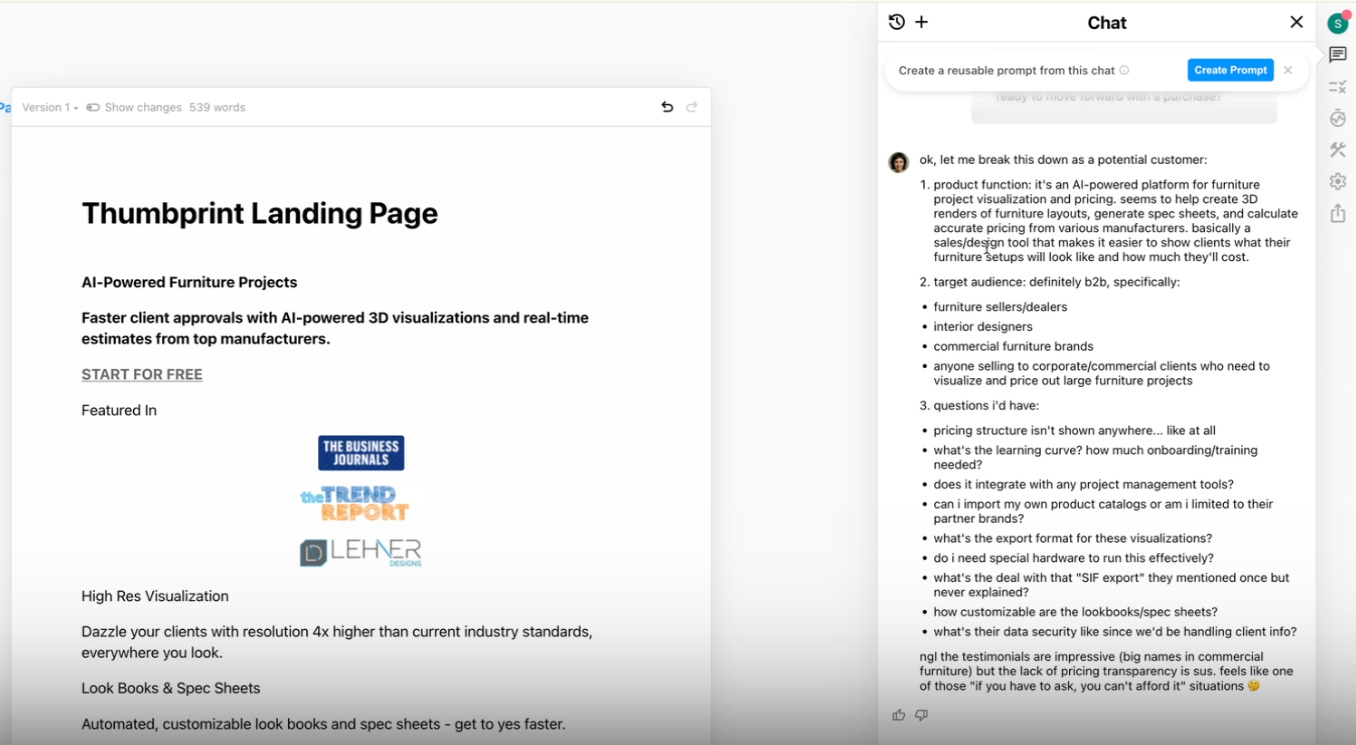Click the Chat panel title
Image resolution: width=1356 pixels, height=745 pixels.
click(1107, 23)
